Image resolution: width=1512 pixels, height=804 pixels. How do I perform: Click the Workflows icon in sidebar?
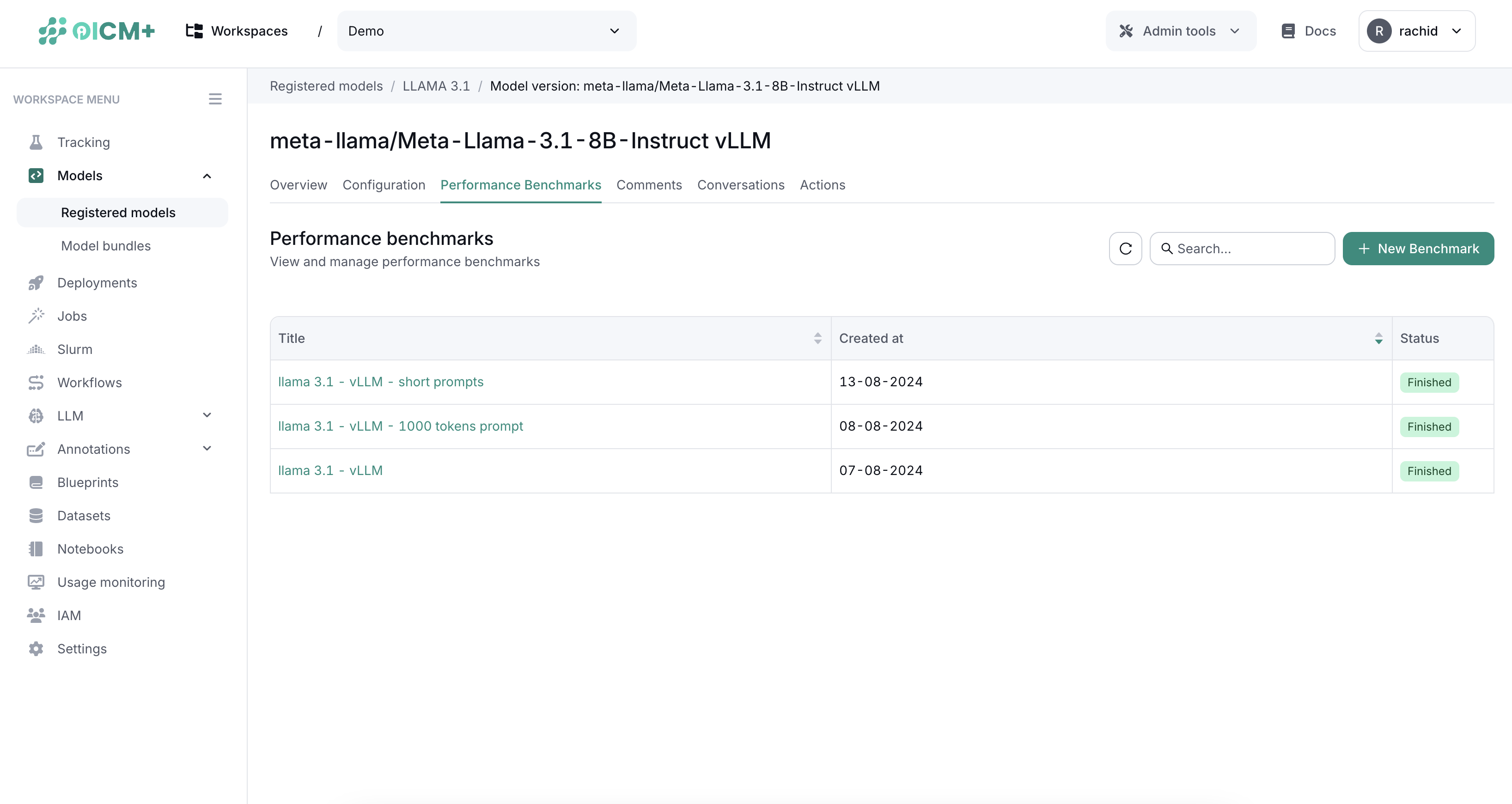(x=36, y=383)
